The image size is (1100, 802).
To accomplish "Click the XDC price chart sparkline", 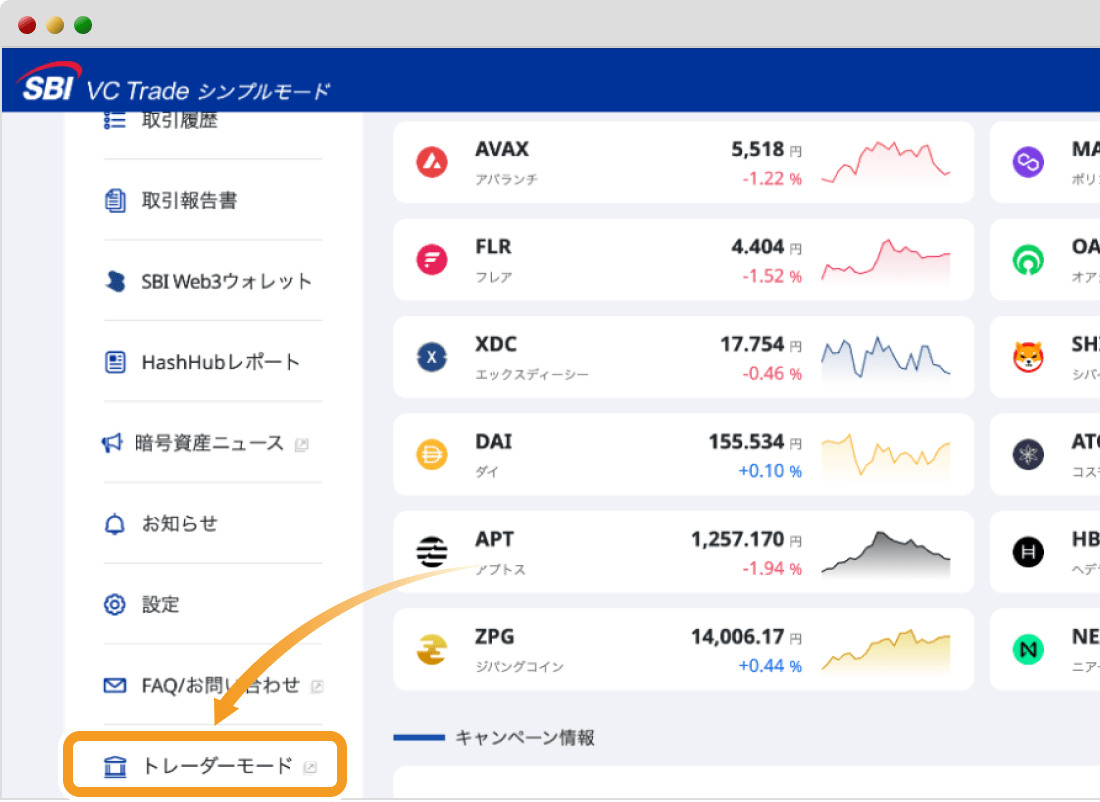I will click(x=886, y=358).
